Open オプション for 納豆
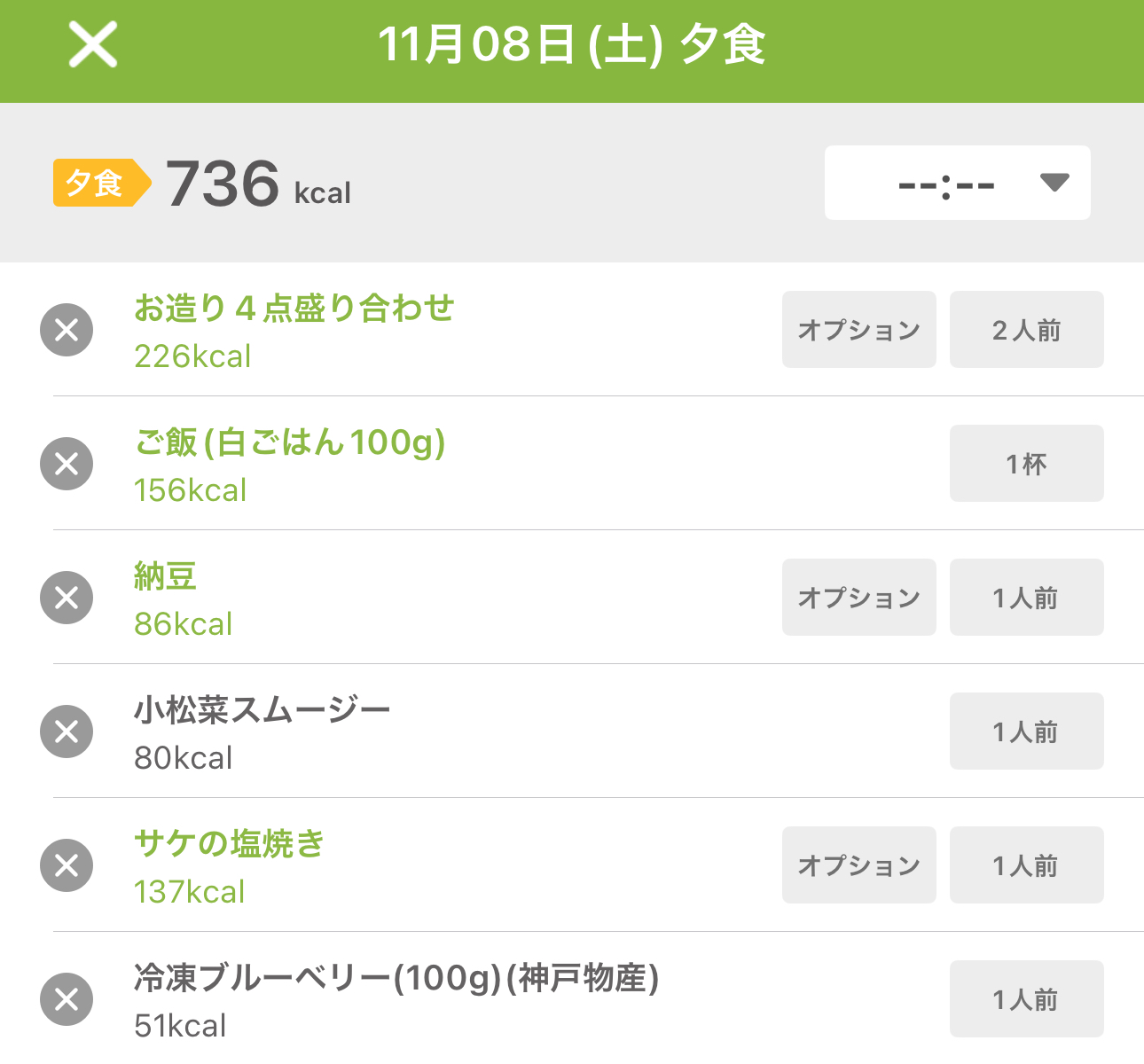This screenshot has width=1144, height=1064. pos(858,598)
